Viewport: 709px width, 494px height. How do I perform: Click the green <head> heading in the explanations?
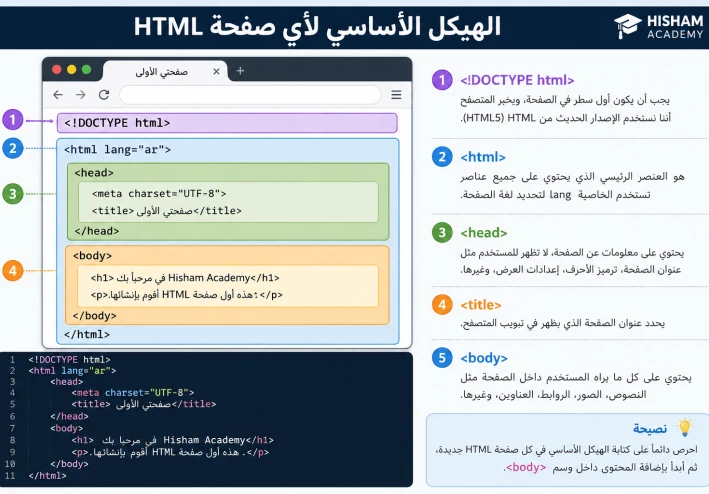pos(484,233)
